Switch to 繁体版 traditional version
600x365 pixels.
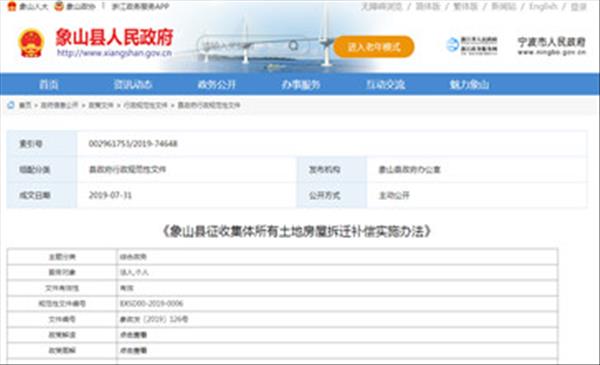coord(465,7)
